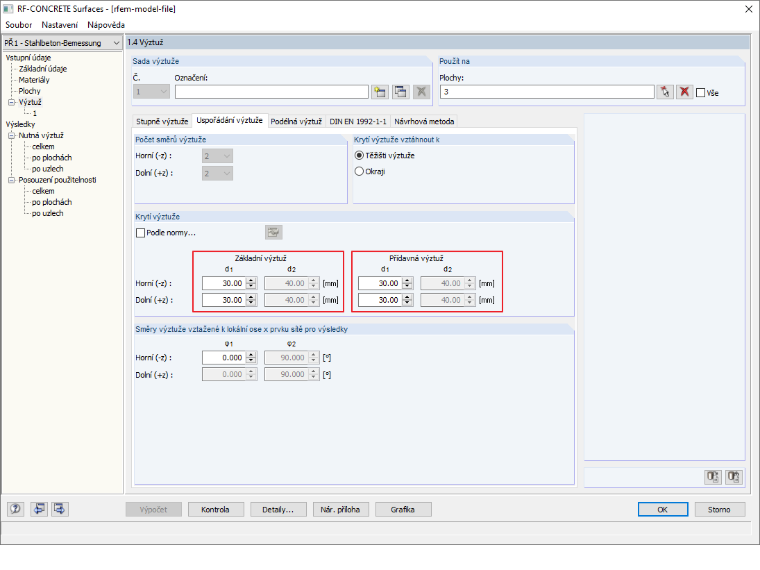Open reinforcement set number Č. dropdown
Image resolution: width=760 pixels, height=570 pixels.
pyautogui.click(x=151, y=92)
